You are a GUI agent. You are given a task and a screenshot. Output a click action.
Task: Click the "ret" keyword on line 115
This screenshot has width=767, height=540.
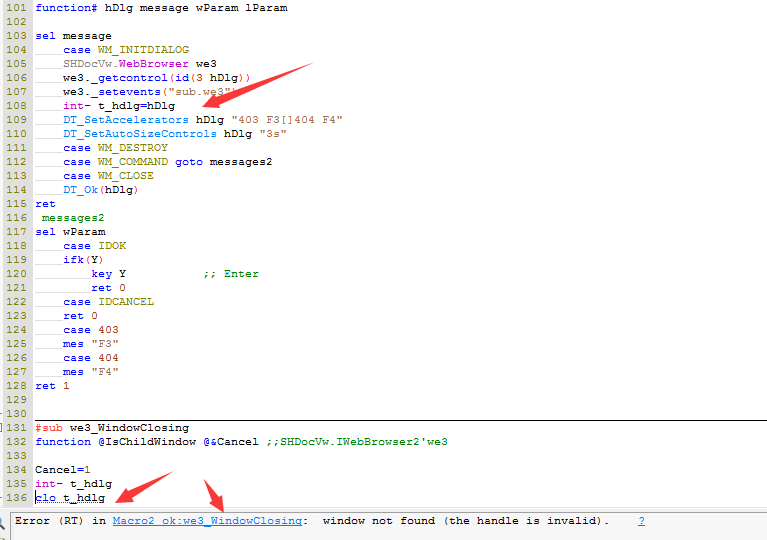(x=45, y=204)
